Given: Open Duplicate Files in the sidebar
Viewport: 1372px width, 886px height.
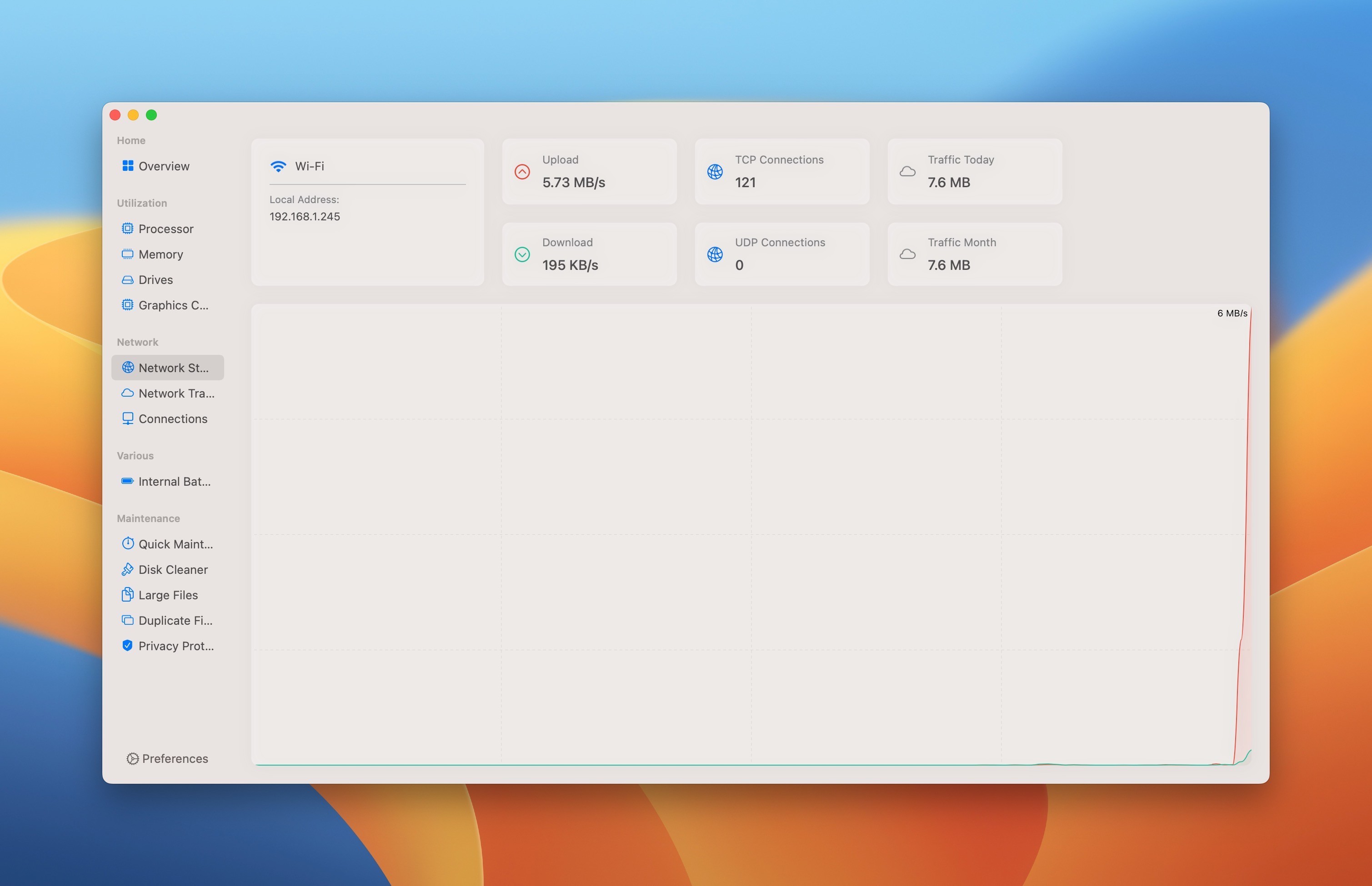Looking at the screenshot, I should point(175,620).
